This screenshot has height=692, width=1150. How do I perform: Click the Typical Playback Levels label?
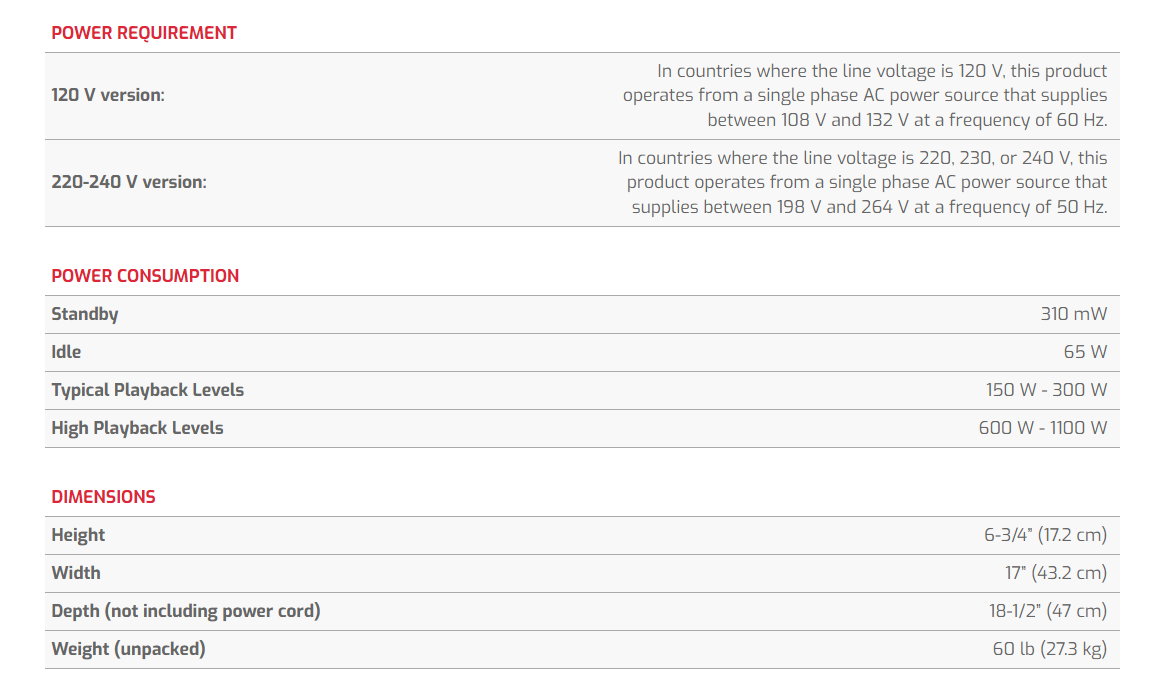[147, 390]
